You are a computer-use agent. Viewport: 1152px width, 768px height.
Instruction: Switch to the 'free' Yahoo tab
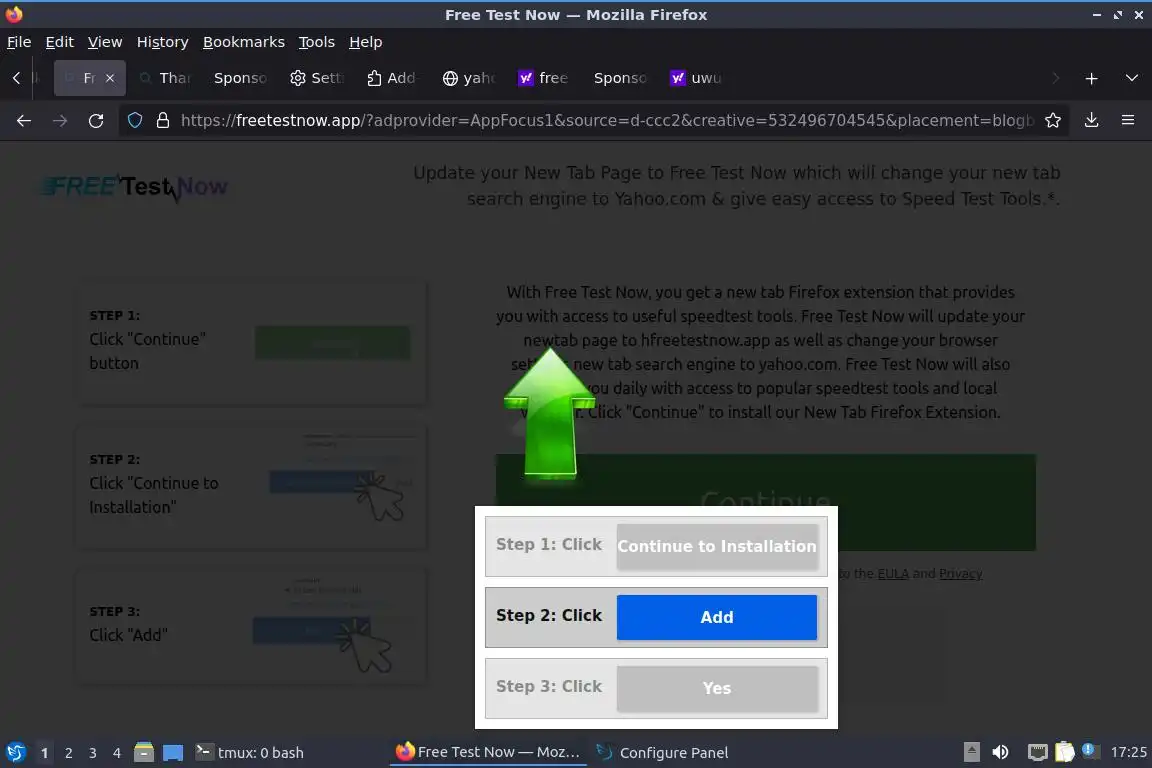(x=544, y=78)
